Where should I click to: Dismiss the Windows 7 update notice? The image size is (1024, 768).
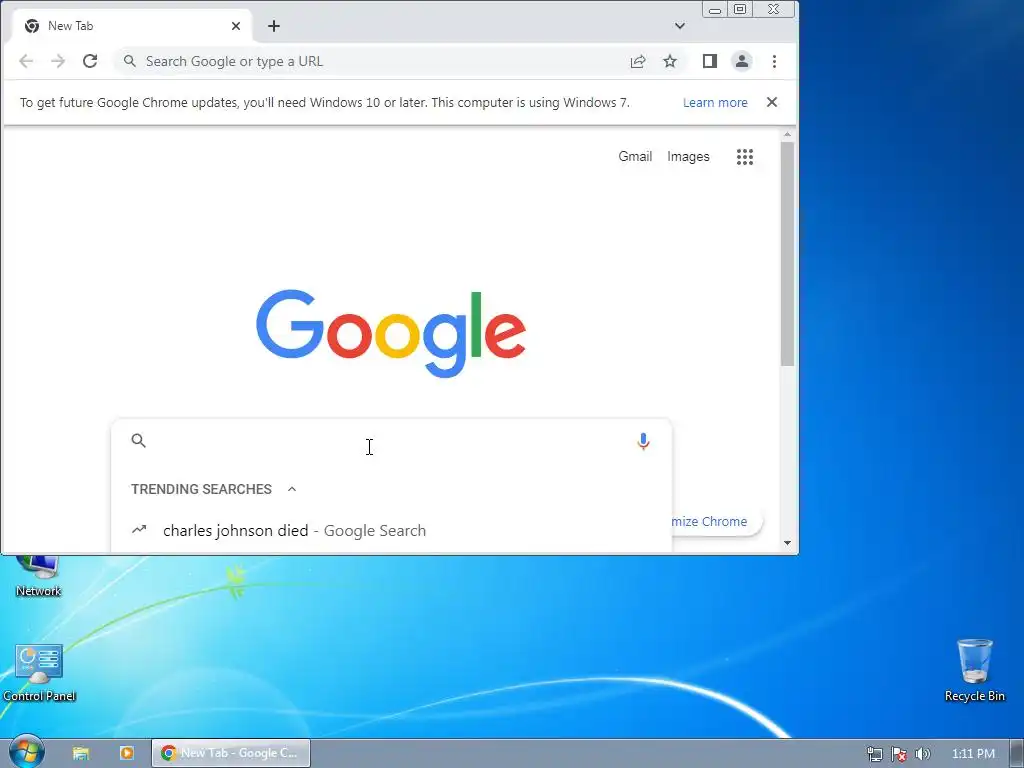[772, 102]
